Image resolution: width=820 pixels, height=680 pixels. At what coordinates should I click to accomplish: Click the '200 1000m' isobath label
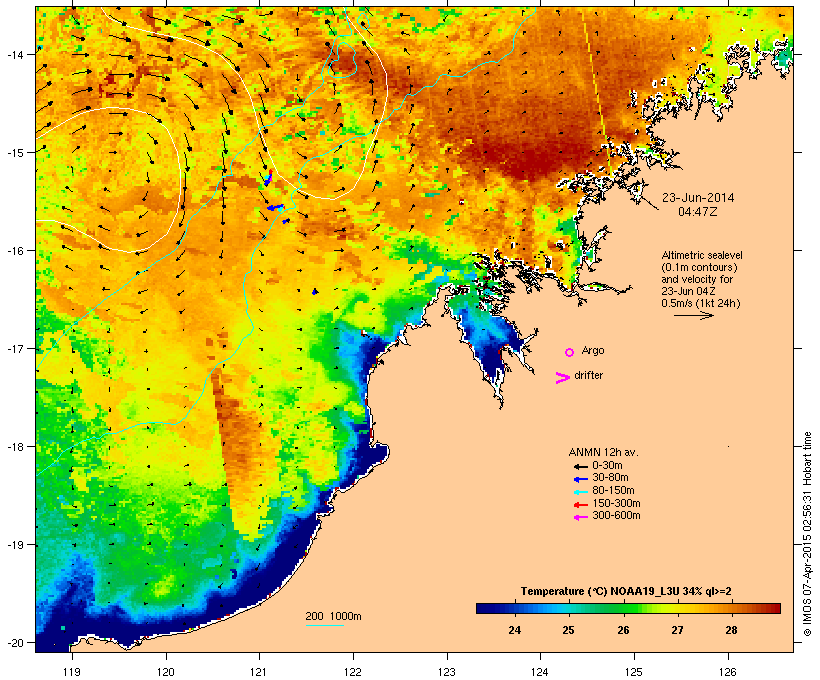[333, 616]
